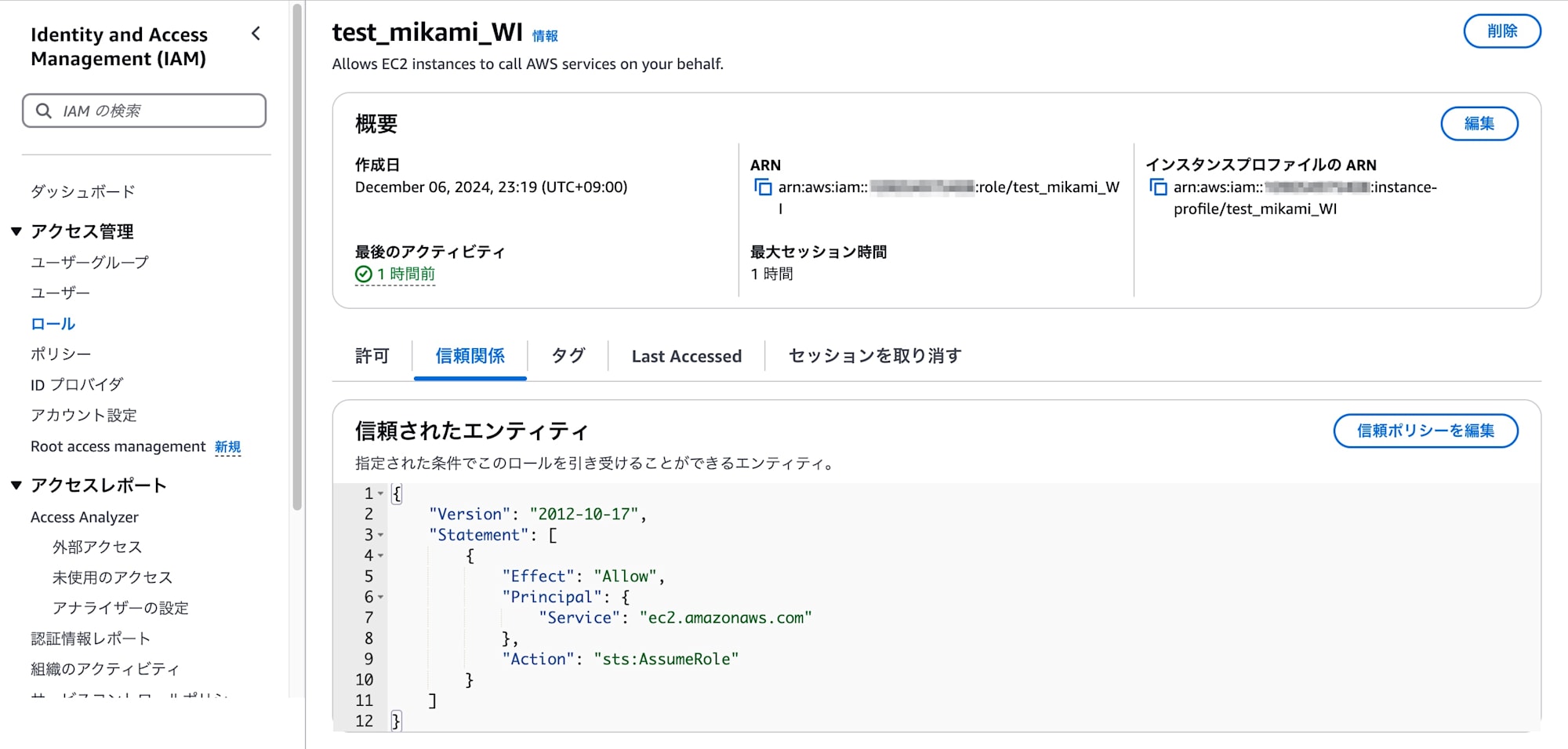Open アカウント設定 in the sidebar
Screen dimensions: 1568x749
[x=83, y=415]
